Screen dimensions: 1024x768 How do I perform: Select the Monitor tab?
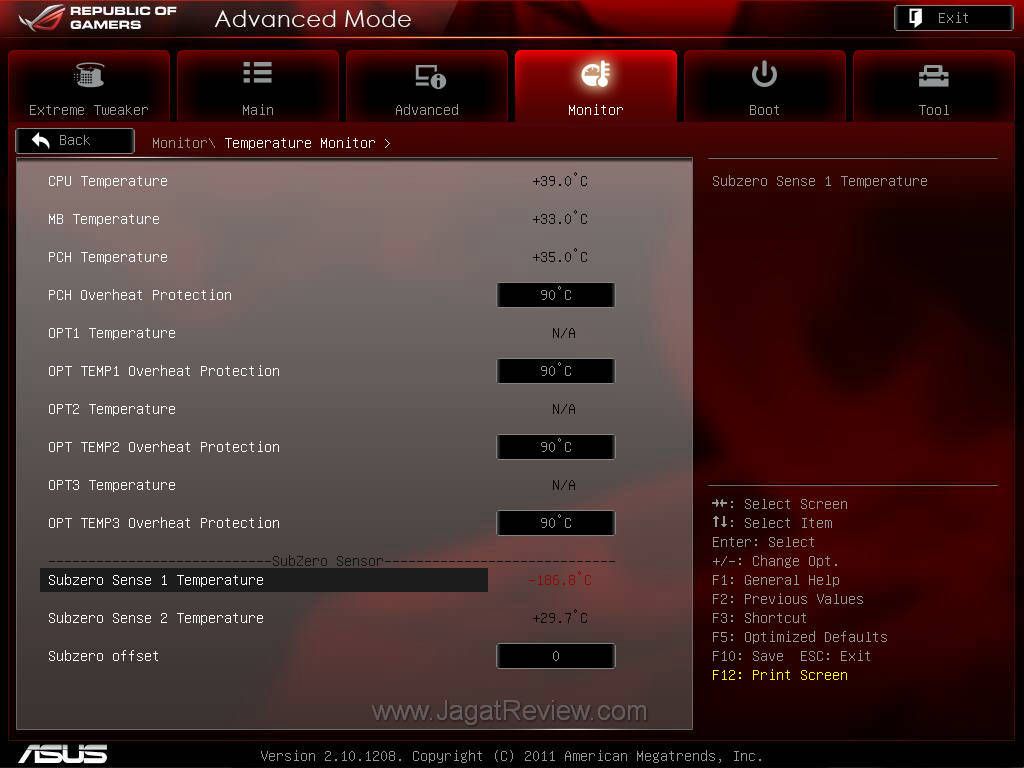(x=596, y=86)
